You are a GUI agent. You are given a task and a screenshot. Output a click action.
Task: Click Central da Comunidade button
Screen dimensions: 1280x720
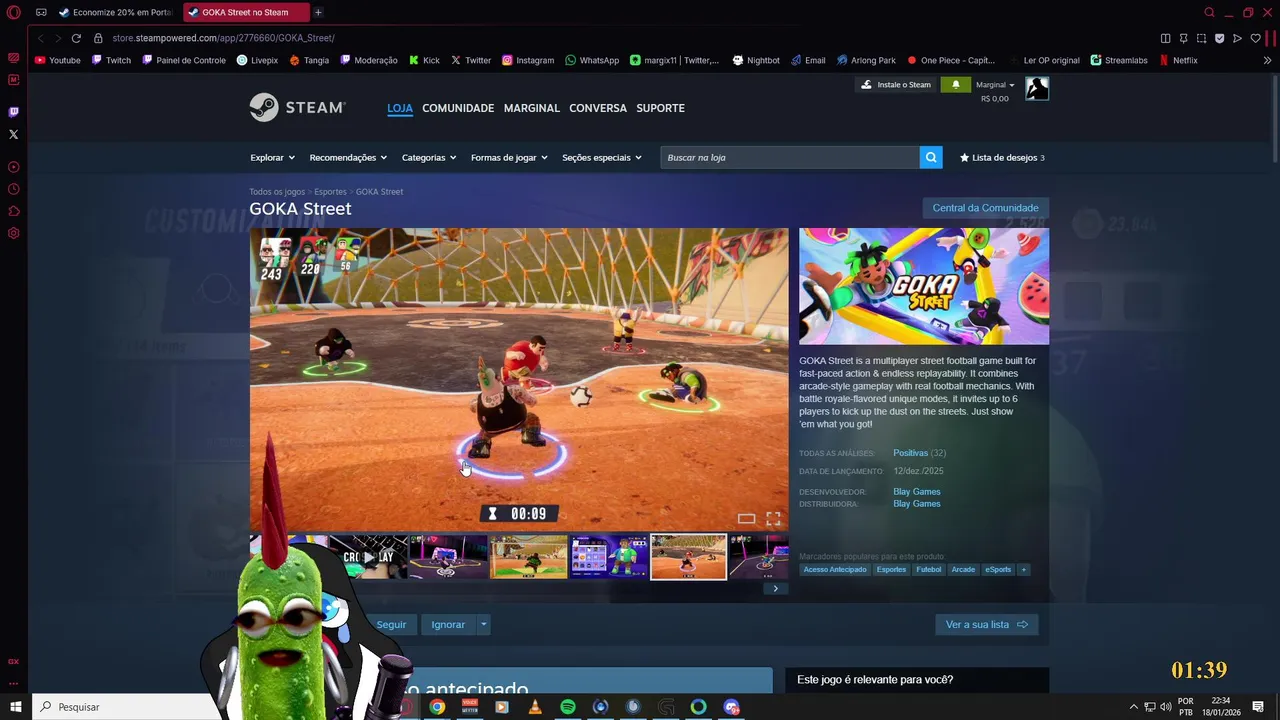click(985, 208)
